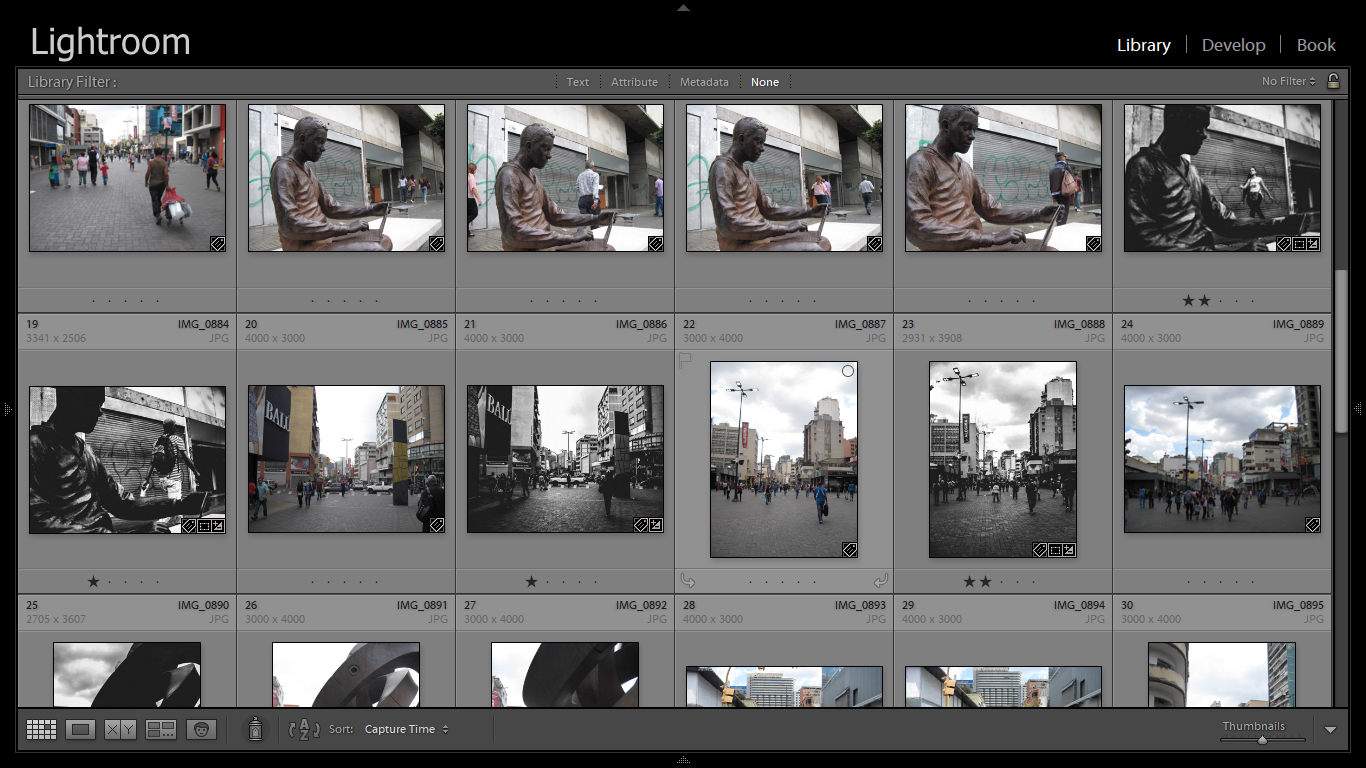Screen dimensions: 1366x768
Task: Click the keyword badge on IMG_0887
Action: tap(849, 550)
